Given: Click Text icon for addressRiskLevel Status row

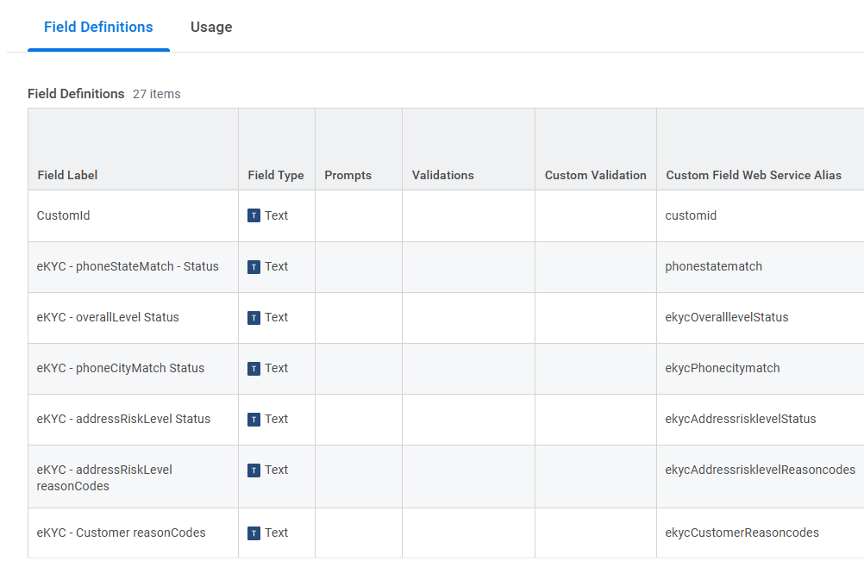Looking at the screenshot, I should pos(254,420).
